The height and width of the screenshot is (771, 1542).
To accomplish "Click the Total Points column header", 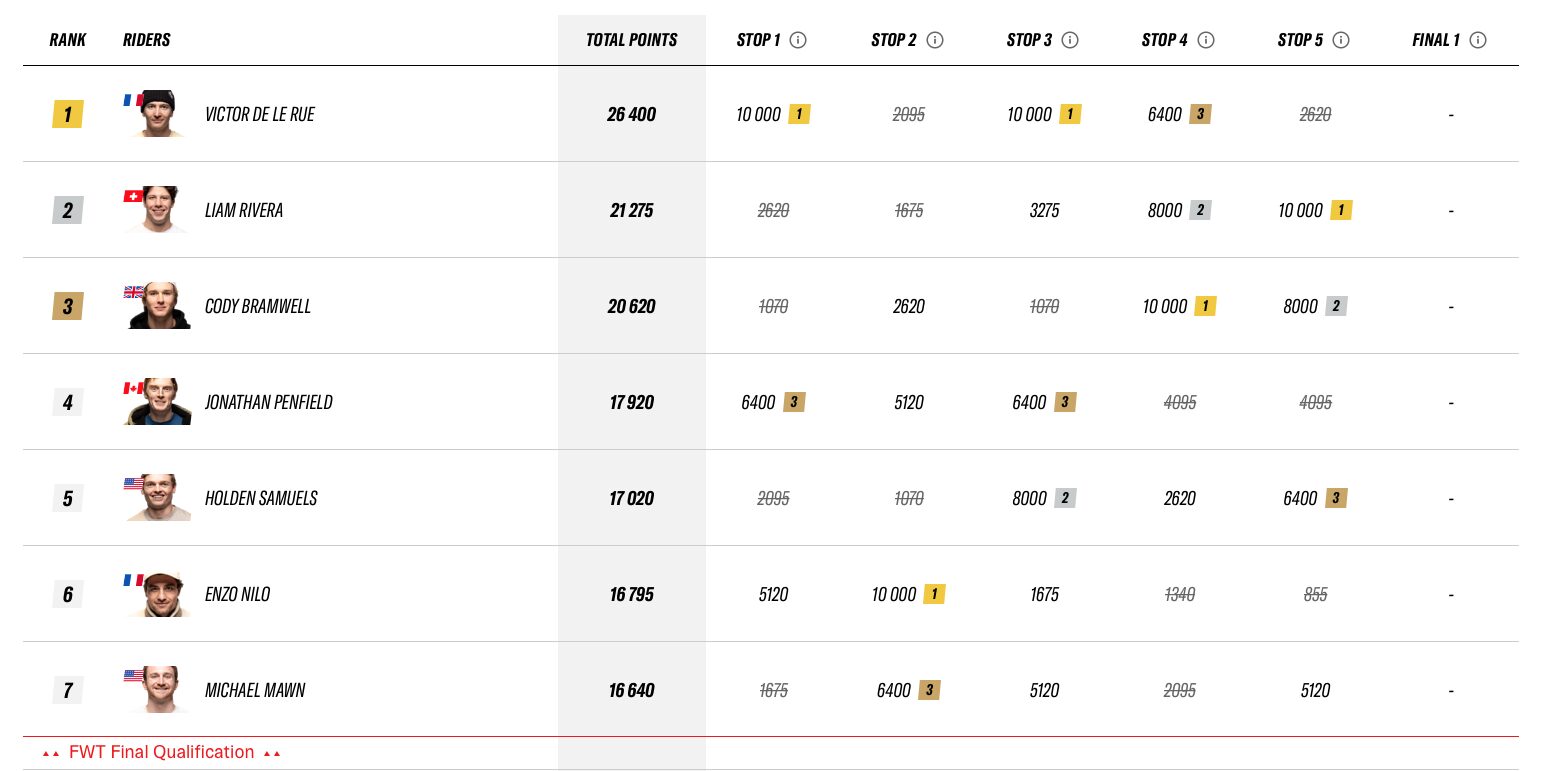I will pos(631,40).
